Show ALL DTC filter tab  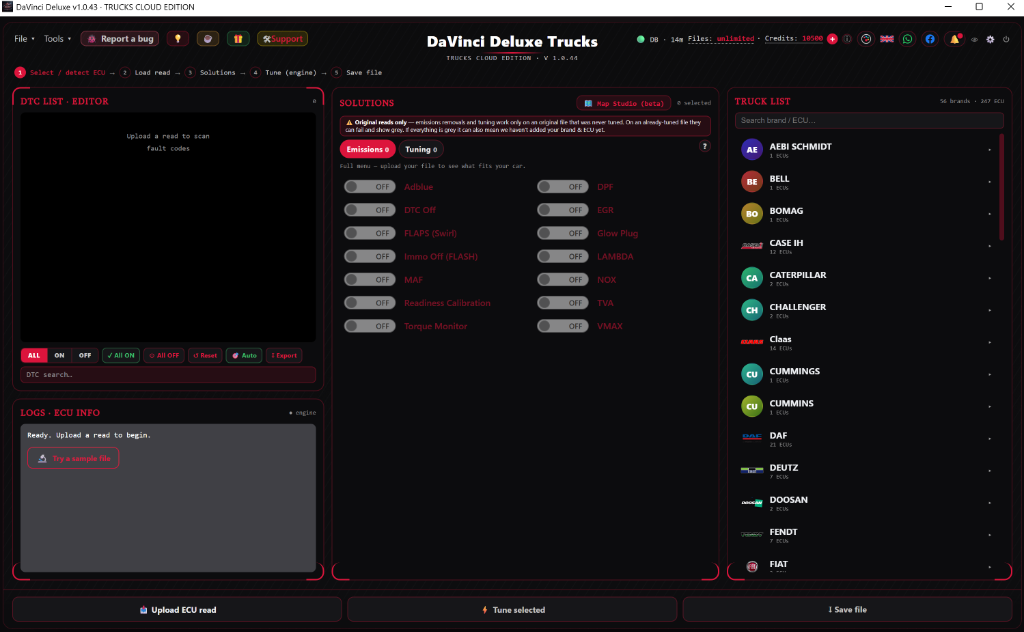(34, 356)
